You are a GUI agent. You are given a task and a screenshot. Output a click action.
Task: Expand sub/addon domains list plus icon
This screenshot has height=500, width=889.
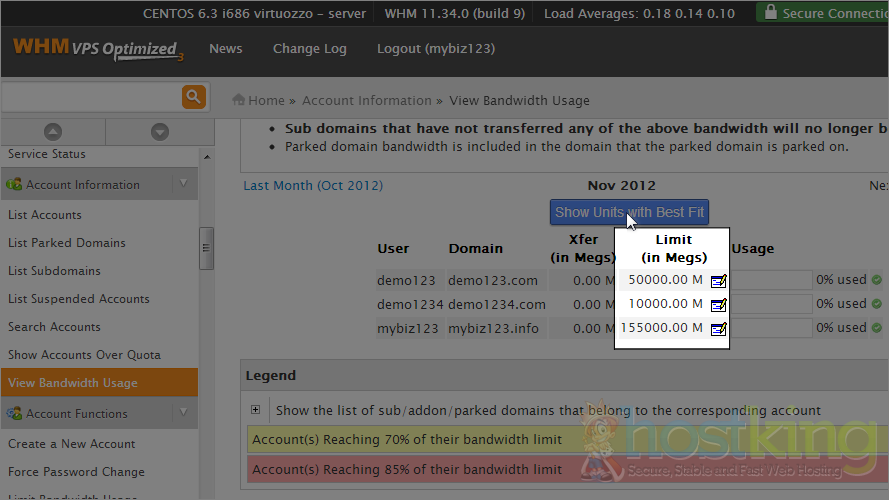coord(256,410)
